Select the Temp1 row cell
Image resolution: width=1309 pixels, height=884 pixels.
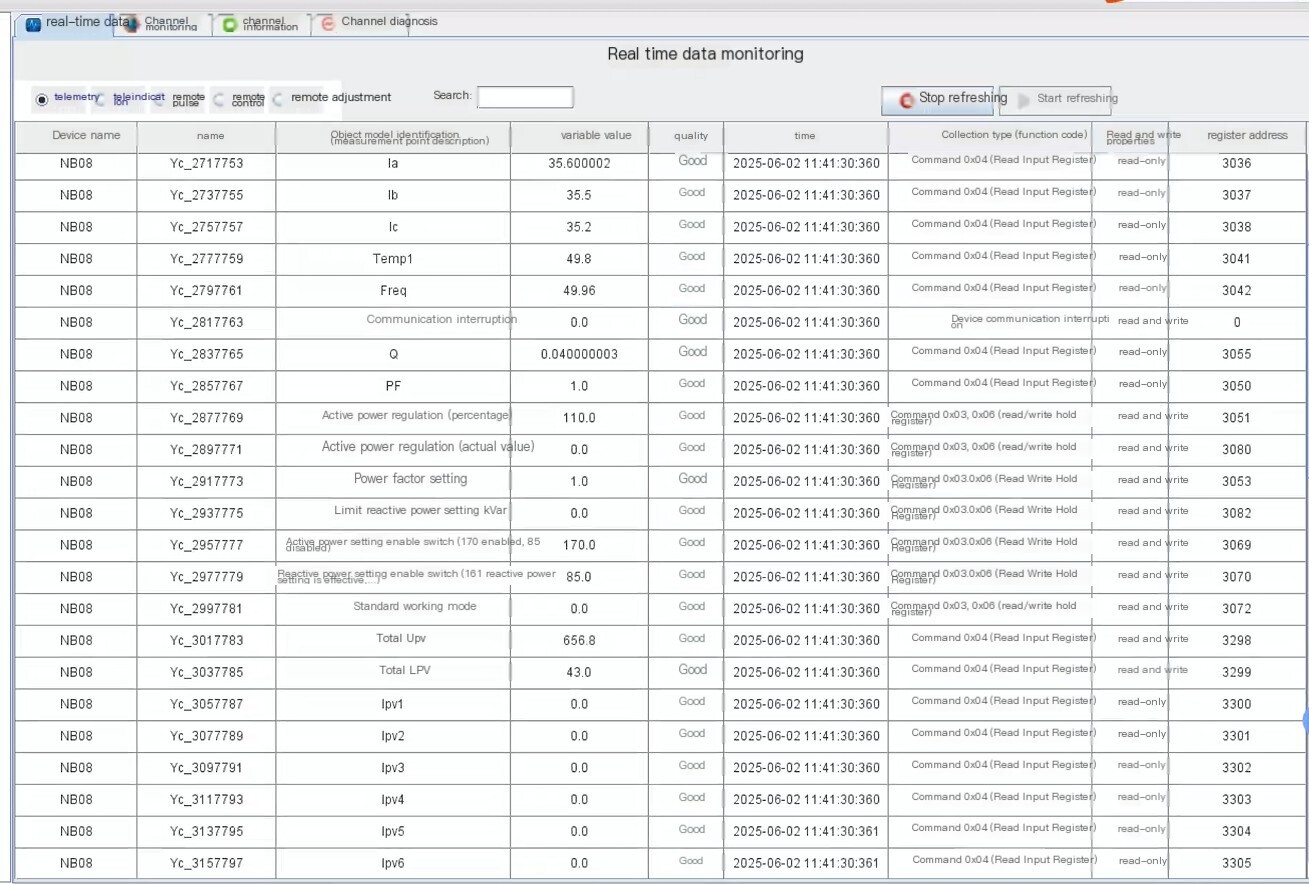coord(393,259)
